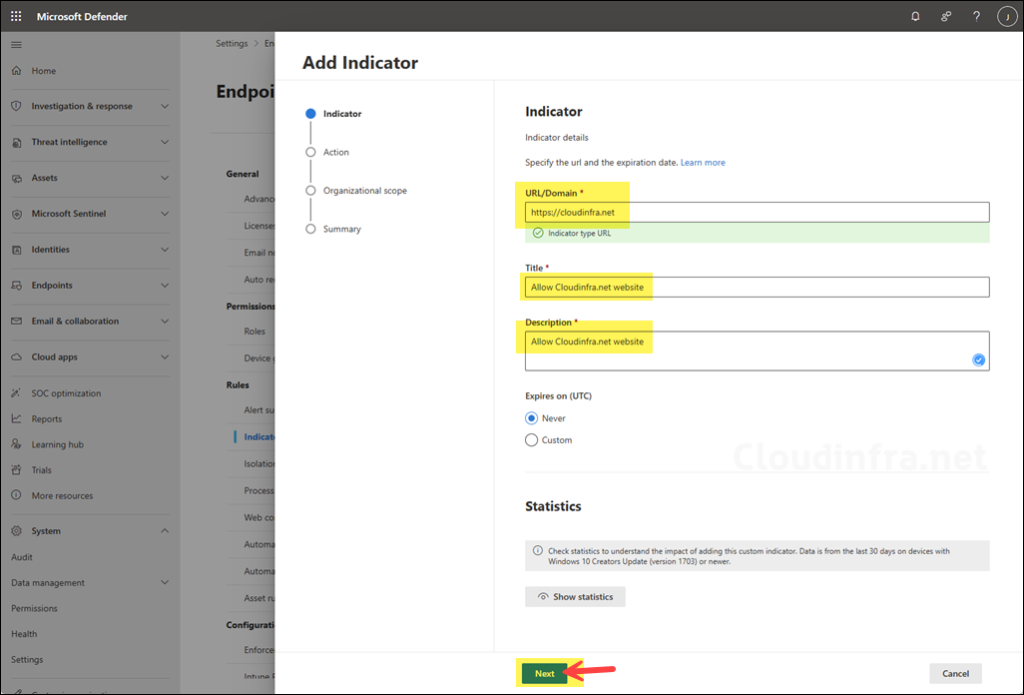
Task: Open the Microsoft 365 app launcher
Action: [x=14, y=16]
